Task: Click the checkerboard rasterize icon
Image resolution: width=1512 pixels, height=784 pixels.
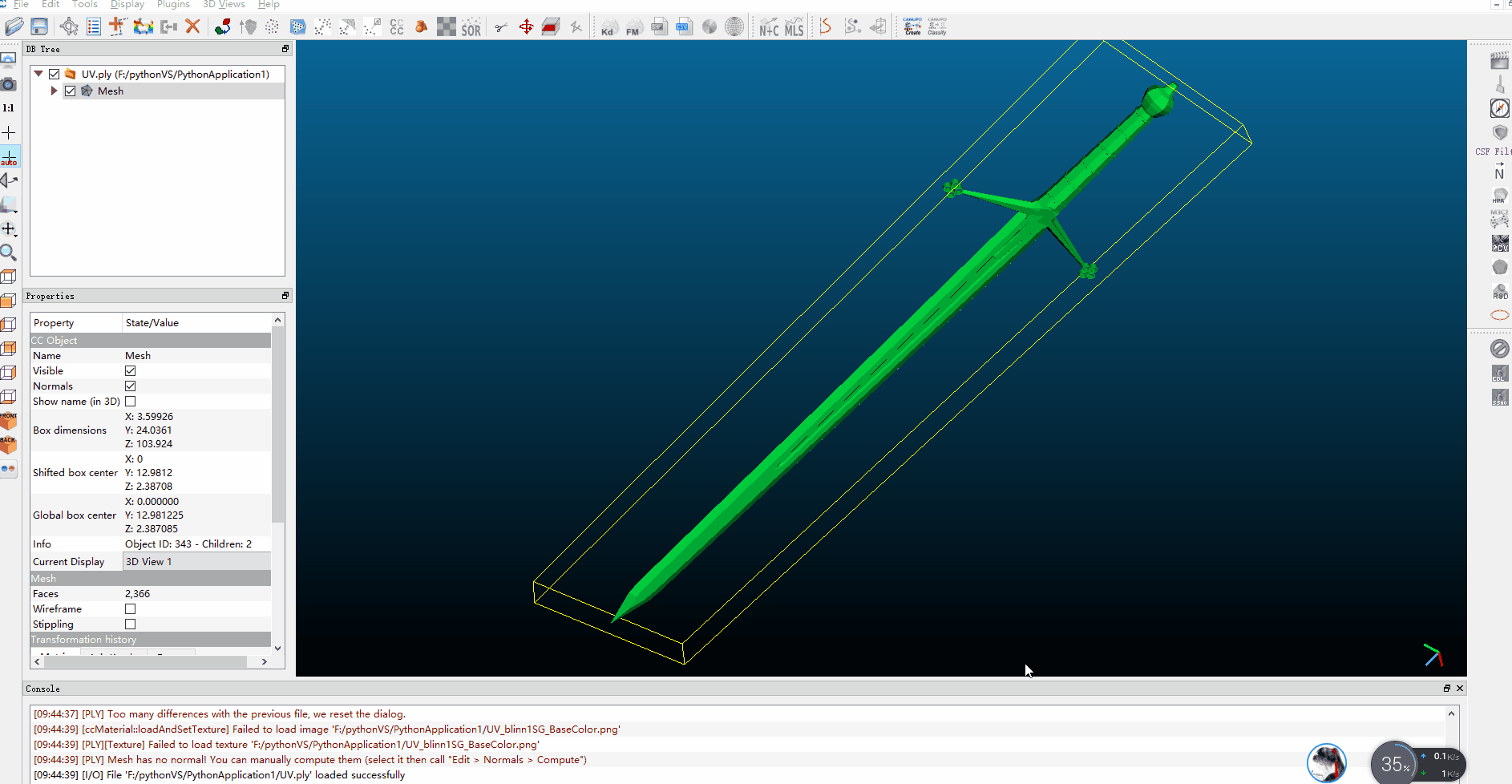Action: pos(447,26)
